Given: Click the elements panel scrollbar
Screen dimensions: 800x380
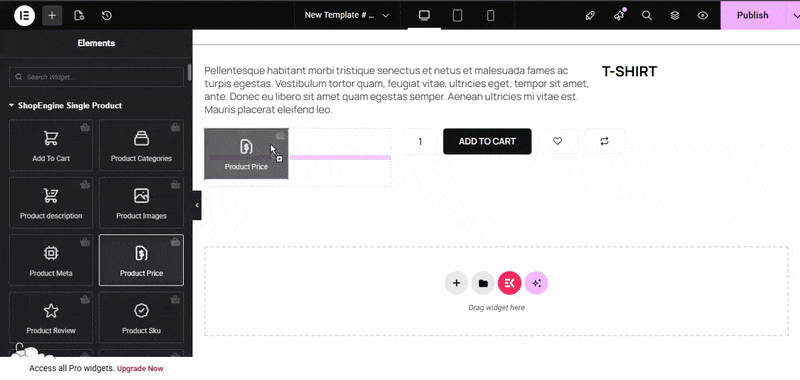Looking at the screenshot, I should tap(190, 72).
